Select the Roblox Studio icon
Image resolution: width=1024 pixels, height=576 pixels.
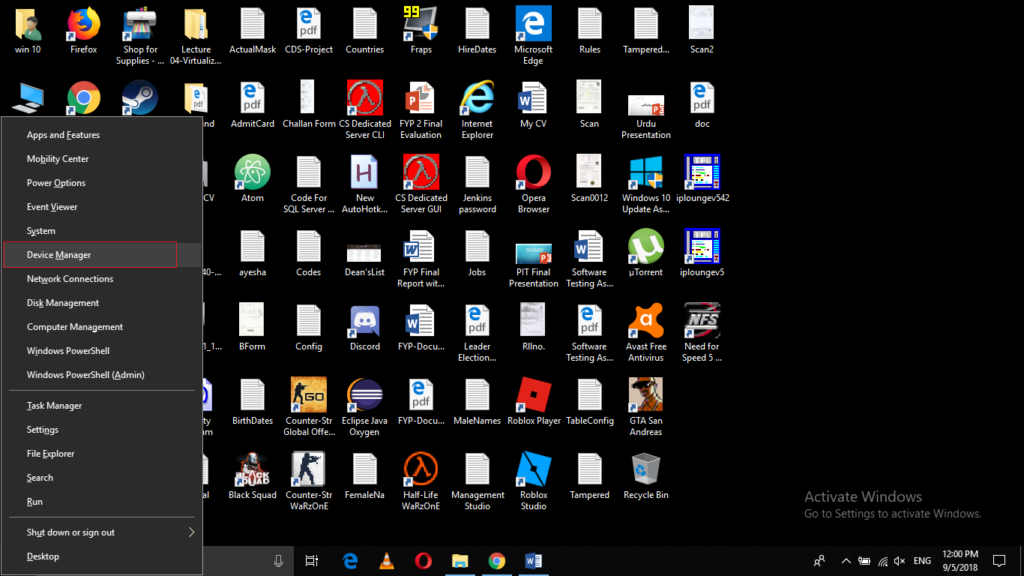coord(533,481)
